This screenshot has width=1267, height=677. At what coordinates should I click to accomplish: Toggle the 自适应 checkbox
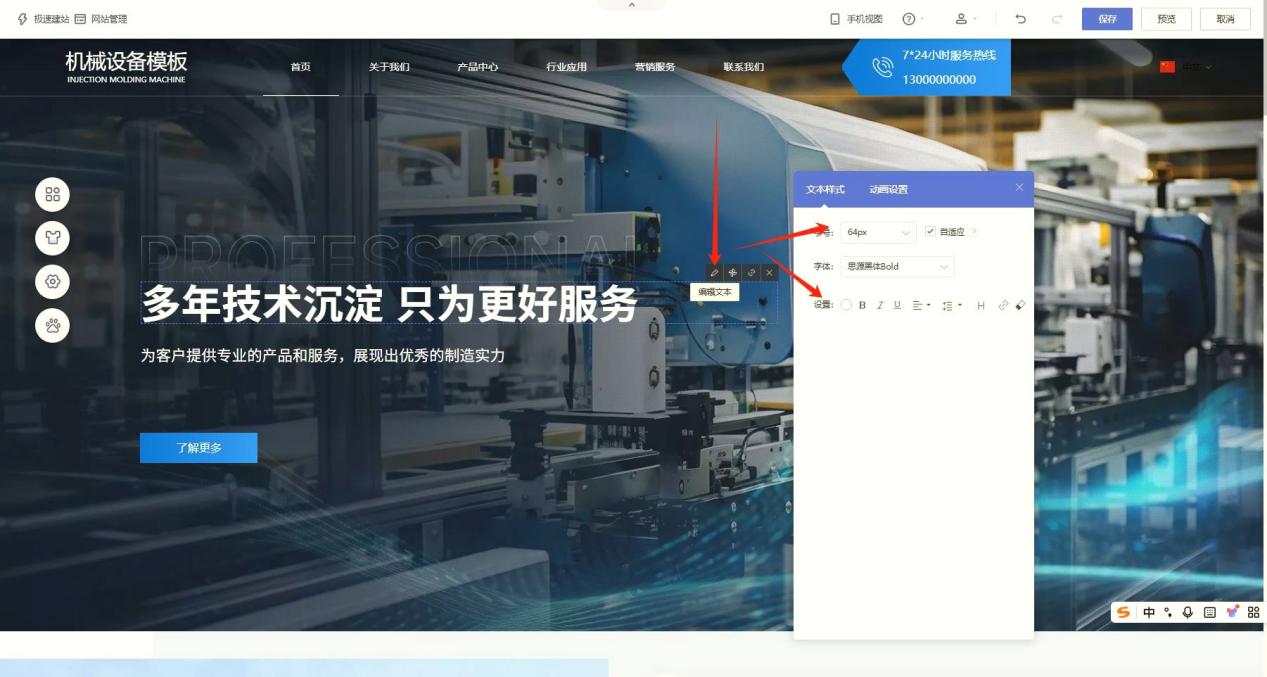coord(930,232)
